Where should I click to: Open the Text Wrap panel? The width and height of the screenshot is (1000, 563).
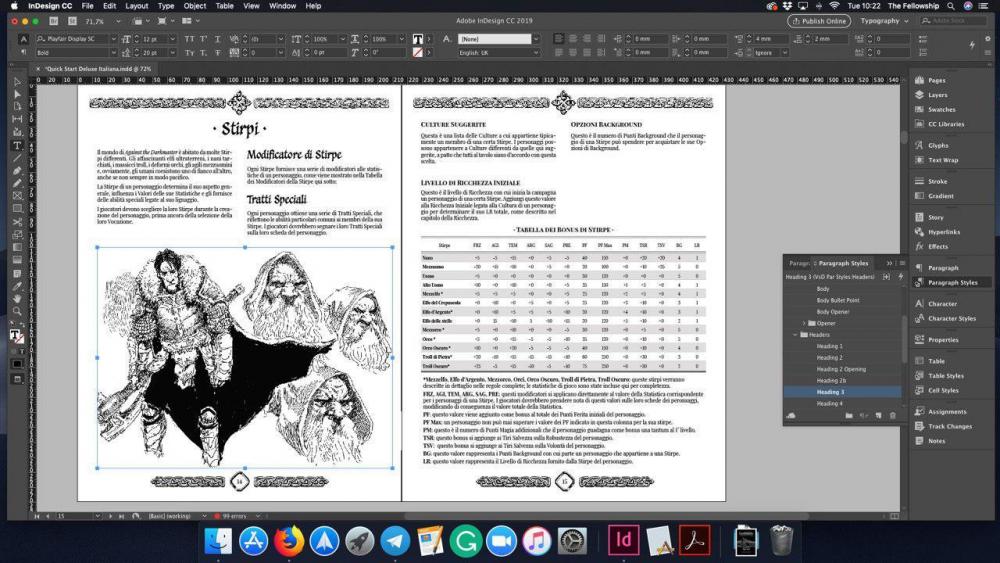click(x=942, y=159)
